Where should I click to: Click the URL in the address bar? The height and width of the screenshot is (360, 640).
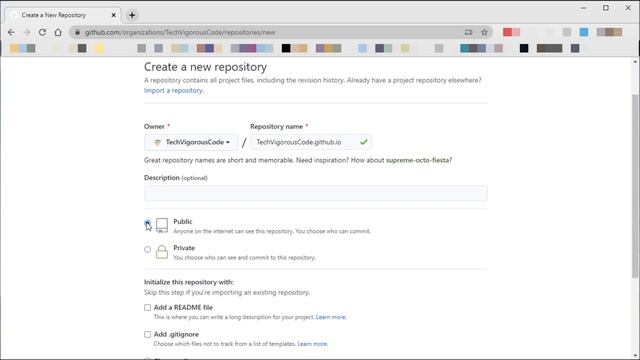(x=180, y=32)
